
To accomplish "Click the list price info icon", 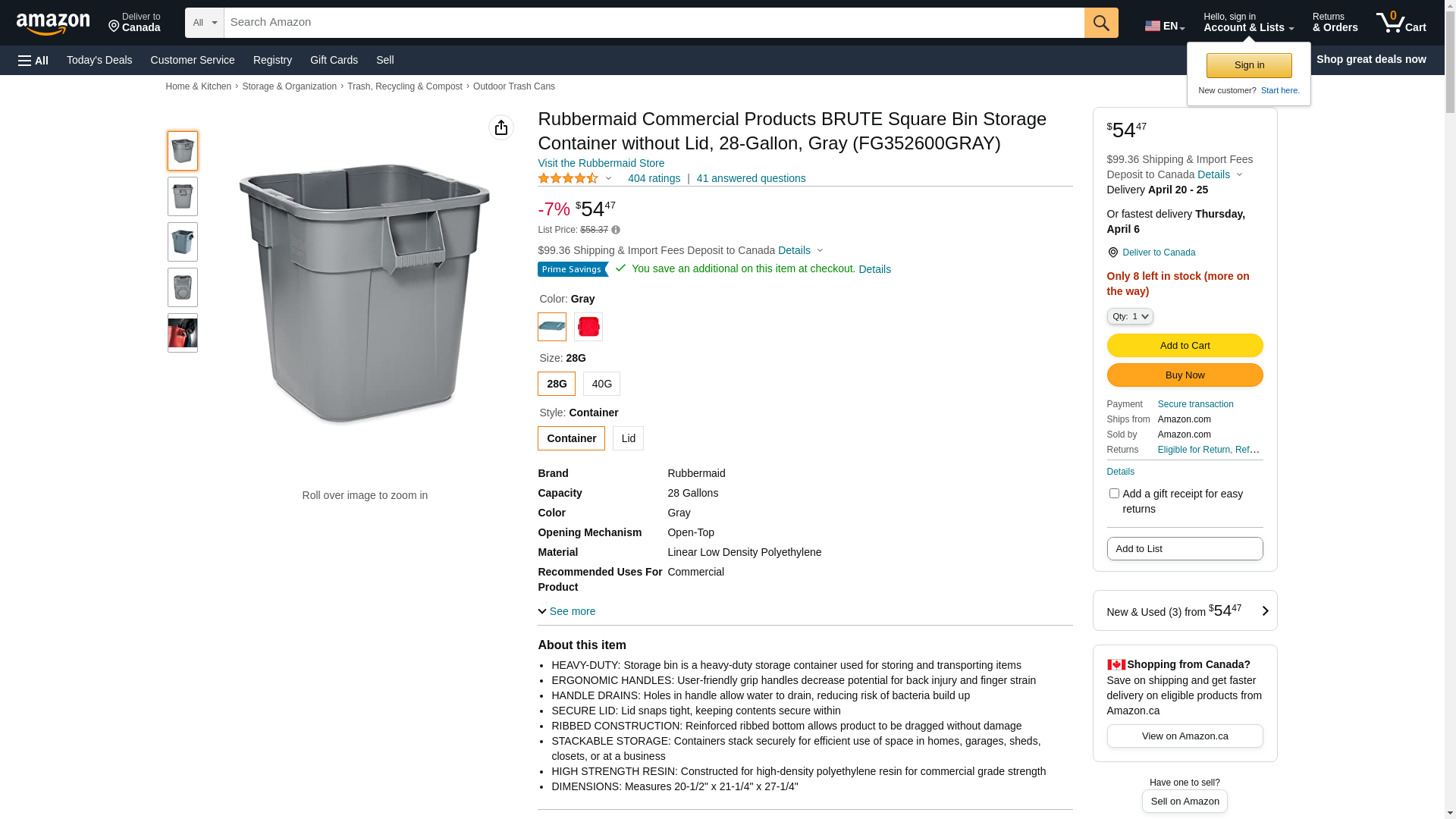I will point(616,231).
